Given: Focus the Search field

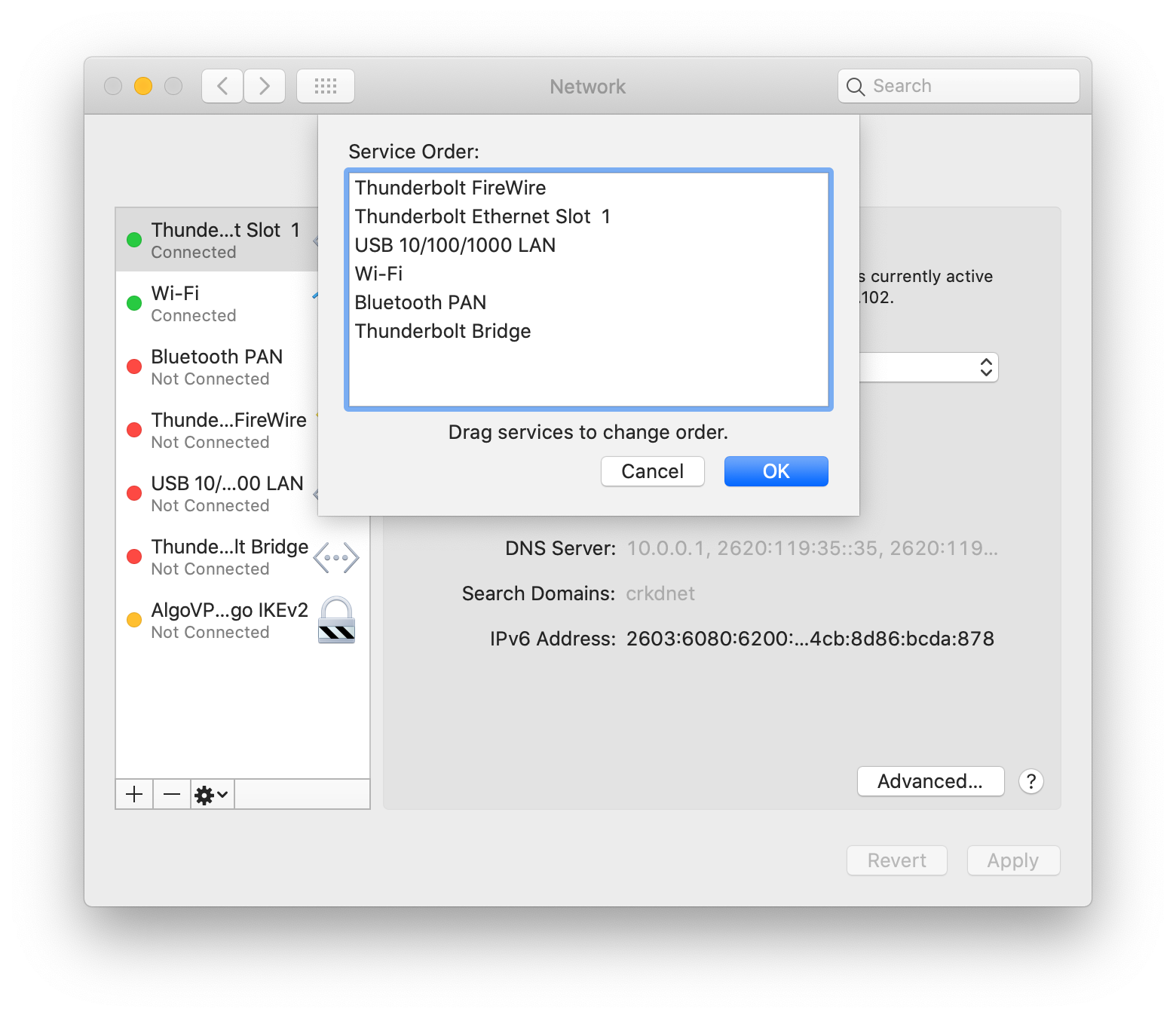Looking at the screenshot, I should coord(958,86).
